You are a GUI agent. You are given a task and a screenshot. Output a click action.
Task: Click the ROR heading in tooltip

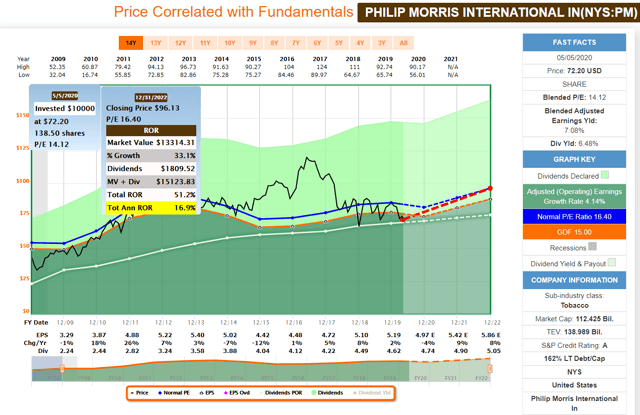[151, 131]
